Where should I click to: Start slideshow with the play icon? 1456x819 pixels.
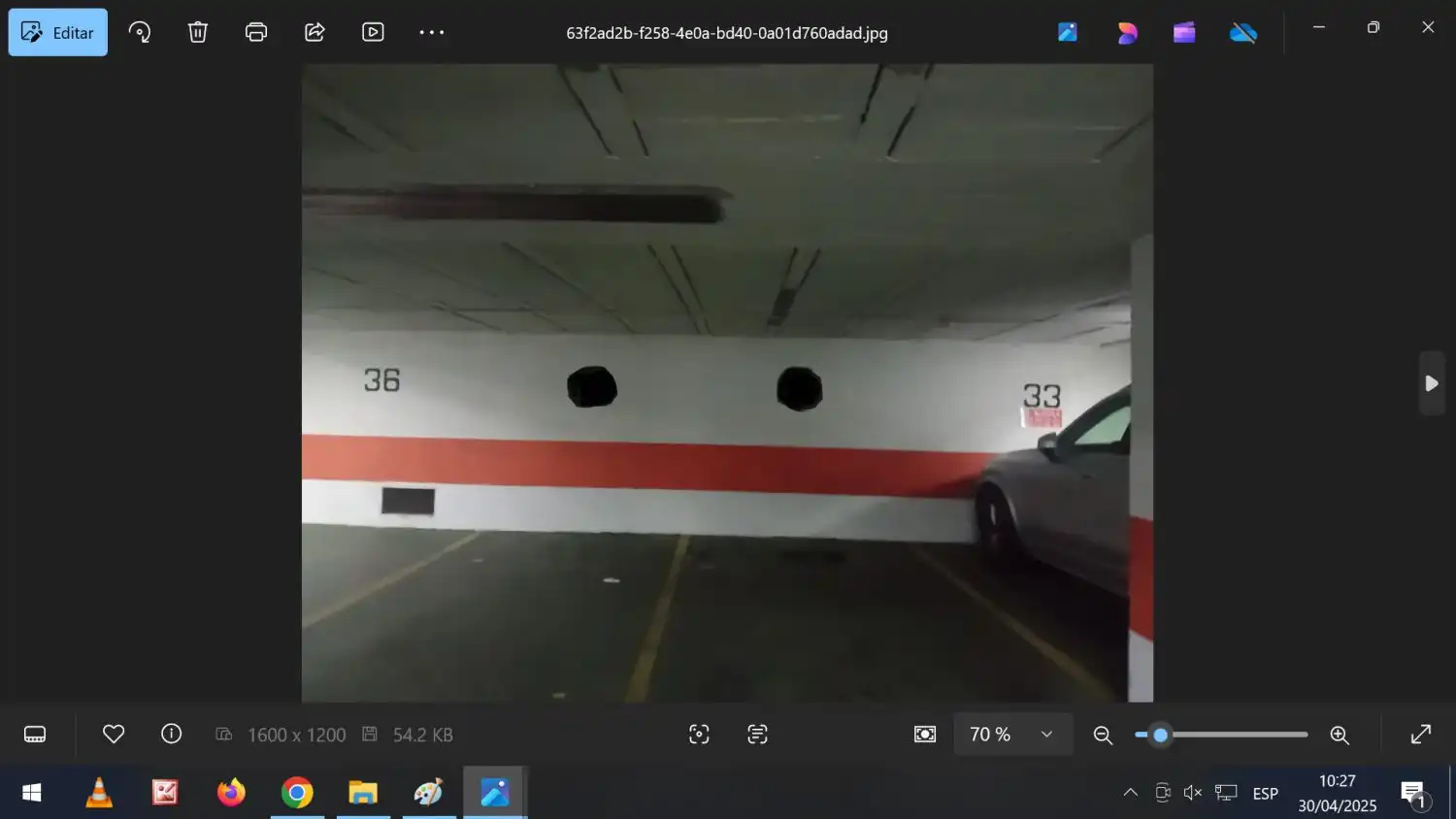pyautogui.click(x=373, y=32)
